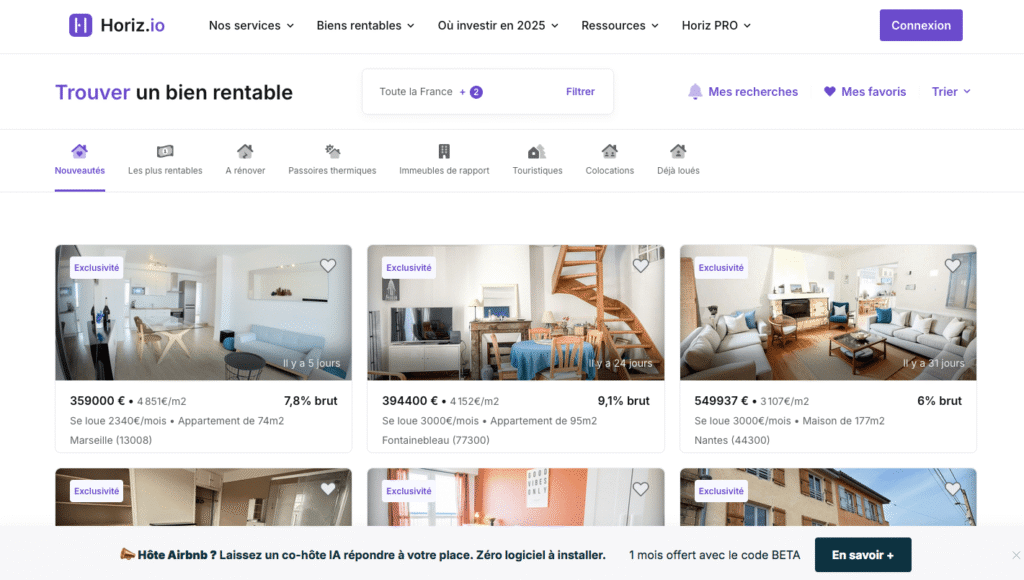Select the Touristiques category icon
The width and height of the screenshot is (1024, 580).
pyautogui.click(x=537, y=151)
